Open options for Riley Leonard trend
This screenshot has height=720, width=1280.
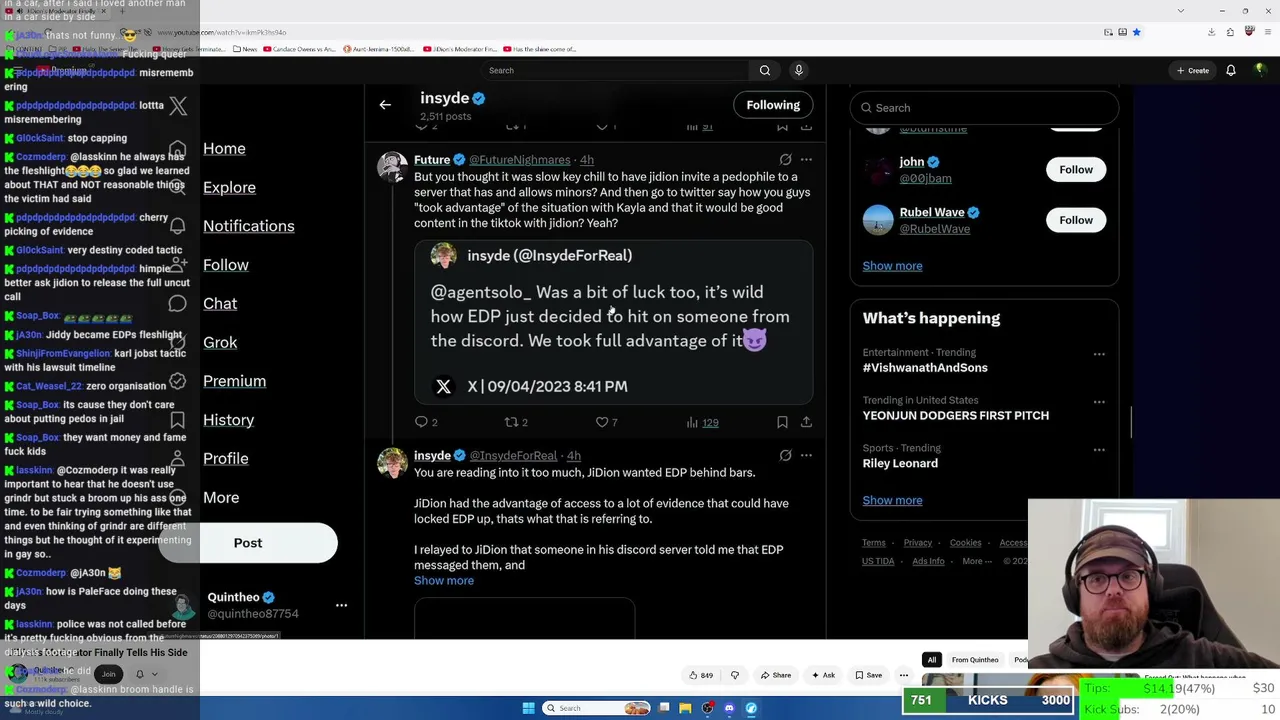tap(1099, 450)
